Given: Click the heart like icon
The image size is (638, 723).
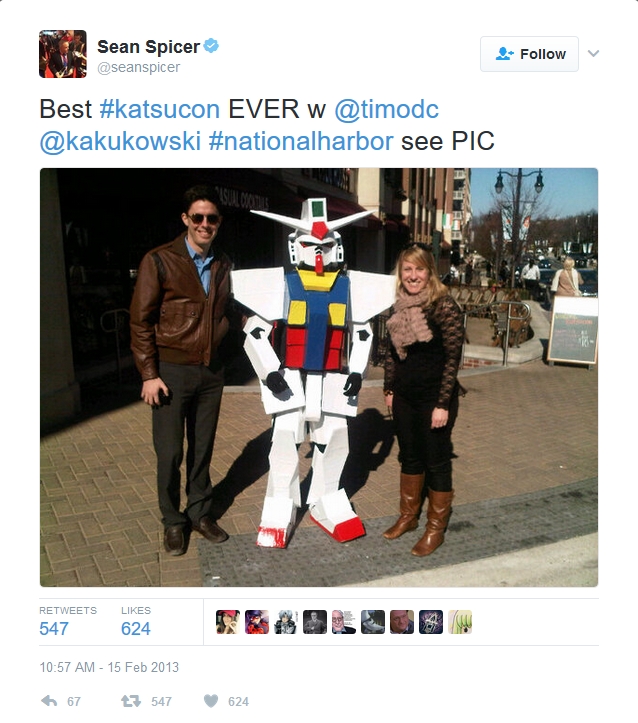Looking at the screenshot, I should (211, 701).
